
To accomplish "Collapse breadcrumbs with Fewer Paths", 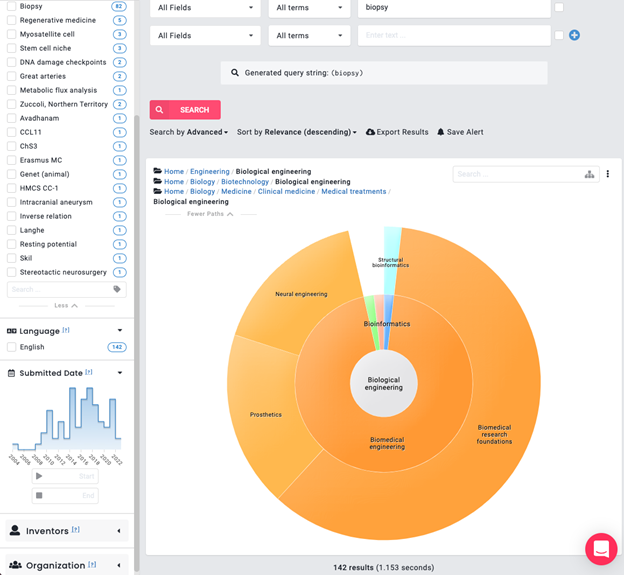I will [x=210, y=214].
